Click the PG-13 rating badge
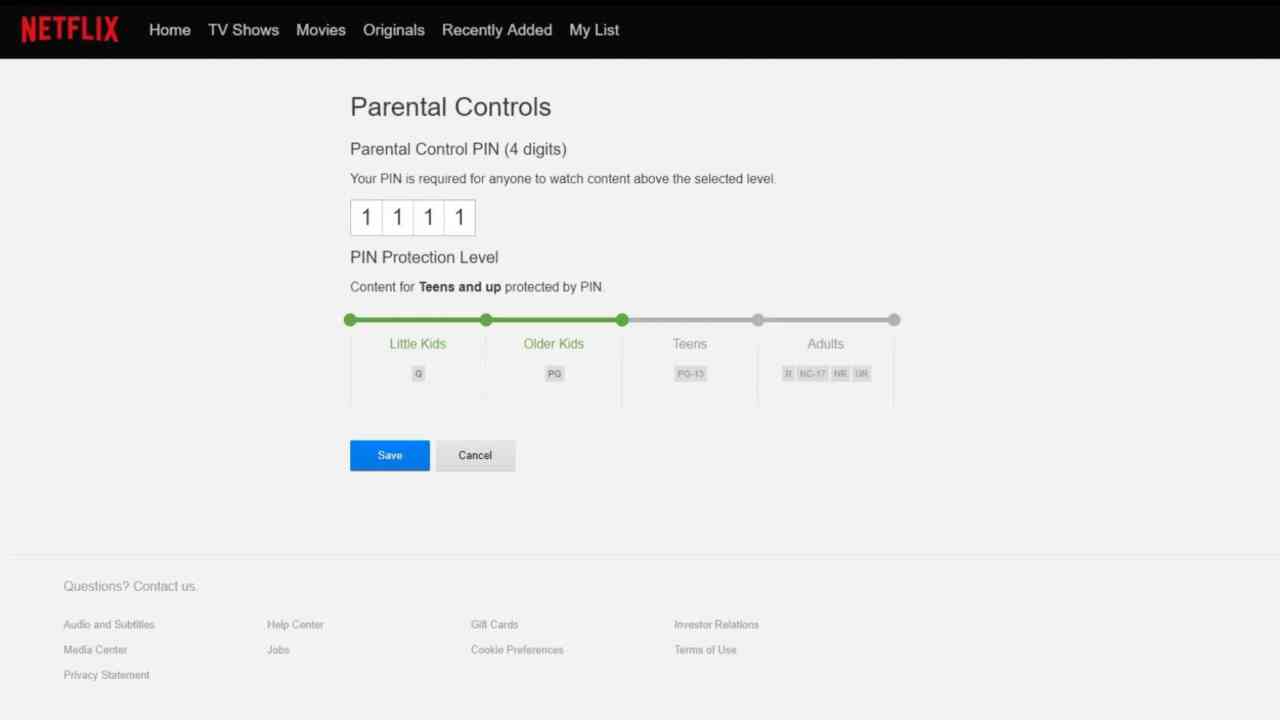Image resolution: width=1280 pixels, height=720 pixels. (690, 374)
